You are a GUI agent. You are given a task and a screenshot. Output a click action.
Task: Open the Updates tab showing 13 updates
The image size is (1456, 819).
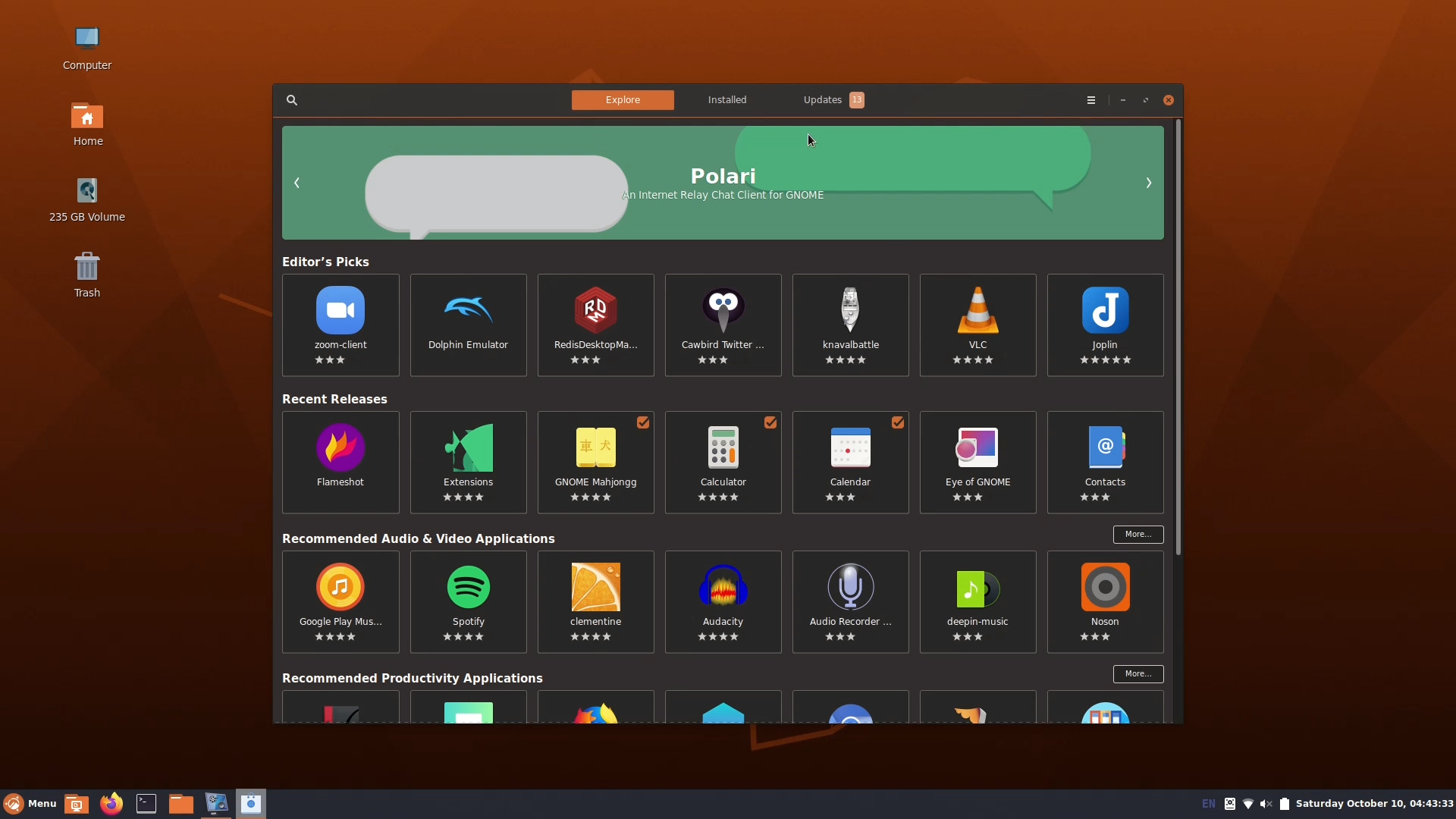pyautogui.click(x=830, y=99)
